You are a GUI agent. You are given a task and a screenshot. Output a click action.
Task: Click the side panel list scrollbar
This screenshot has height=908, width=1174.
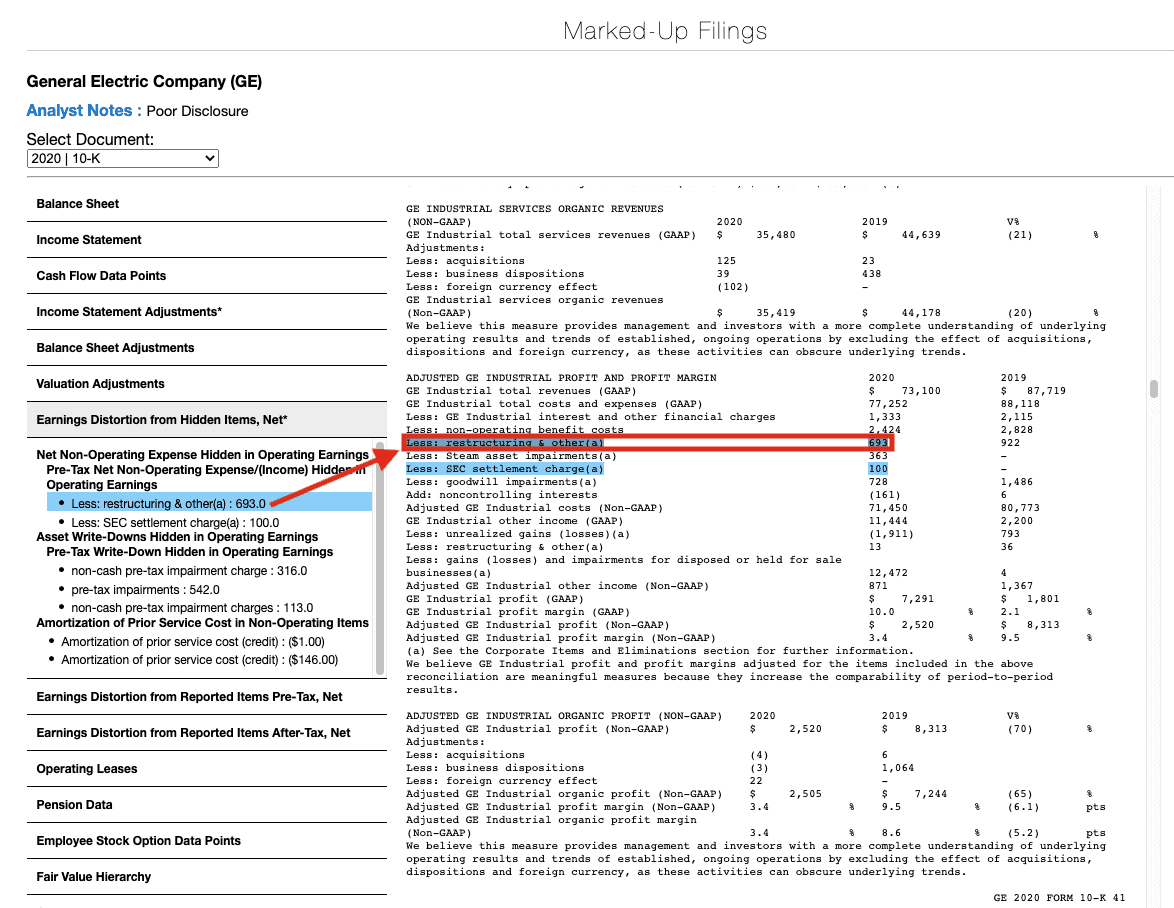[380, 558]
